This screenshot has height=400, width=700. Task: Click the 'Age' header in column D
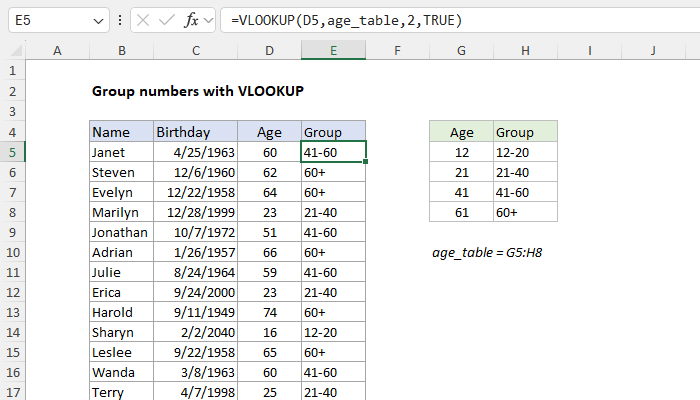tap(269, 132)
